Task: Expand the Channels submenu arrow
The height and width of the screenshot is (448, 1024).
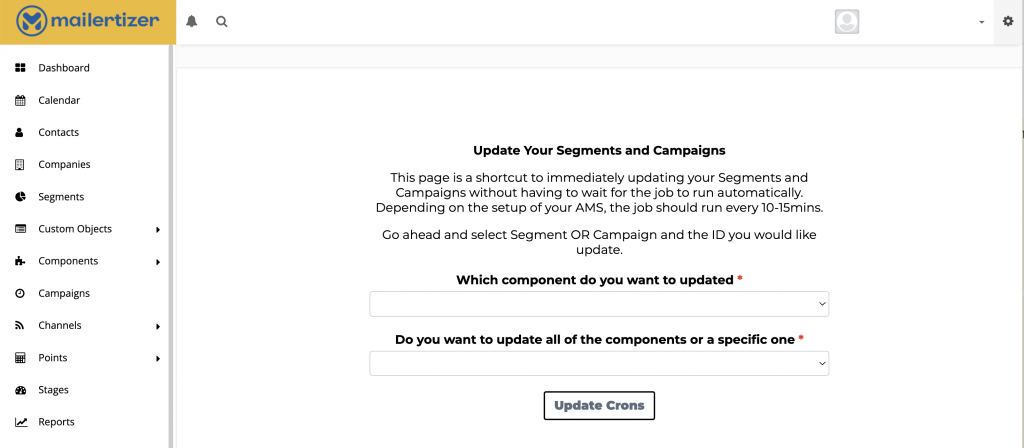Action: [158, 327]
